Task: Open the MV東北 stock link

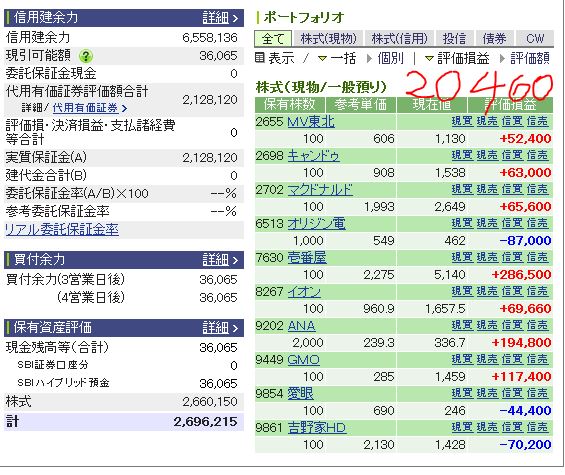Action: click(x=311, y=122)
